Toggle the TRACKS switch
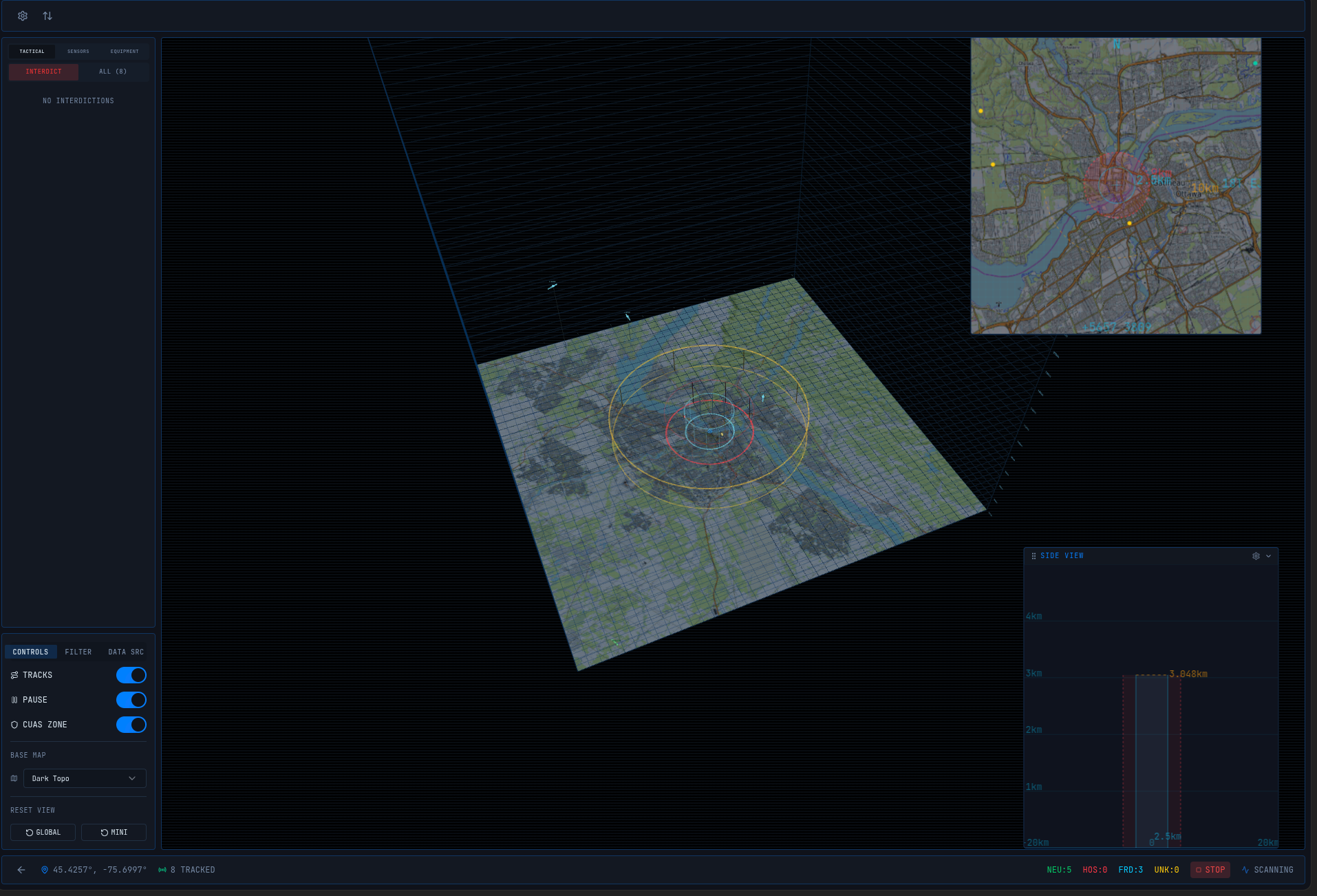Image resolution: width=1317 pixels, height=896 pixels. [131, 675]
